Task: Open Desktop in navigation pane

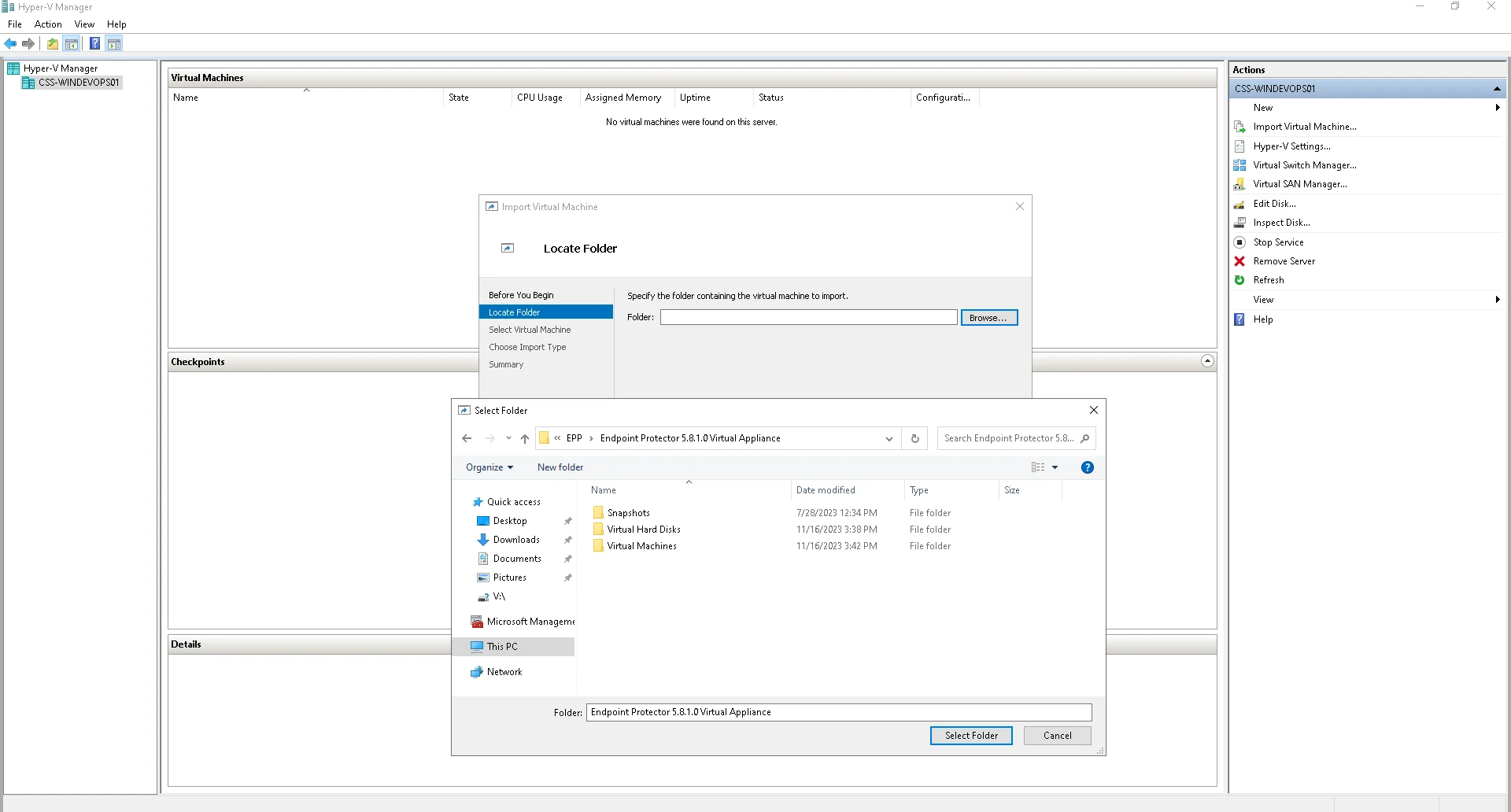Action: [510, 521]
